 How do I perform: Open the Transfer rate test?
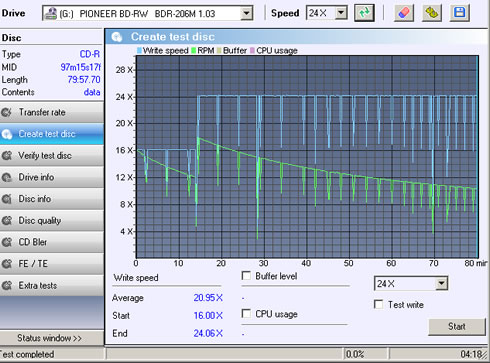pyautogui.click(x=52, y=112)
